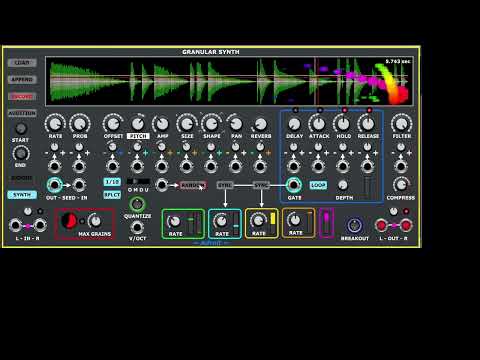Click the GATE input jack

coord(294,185)
